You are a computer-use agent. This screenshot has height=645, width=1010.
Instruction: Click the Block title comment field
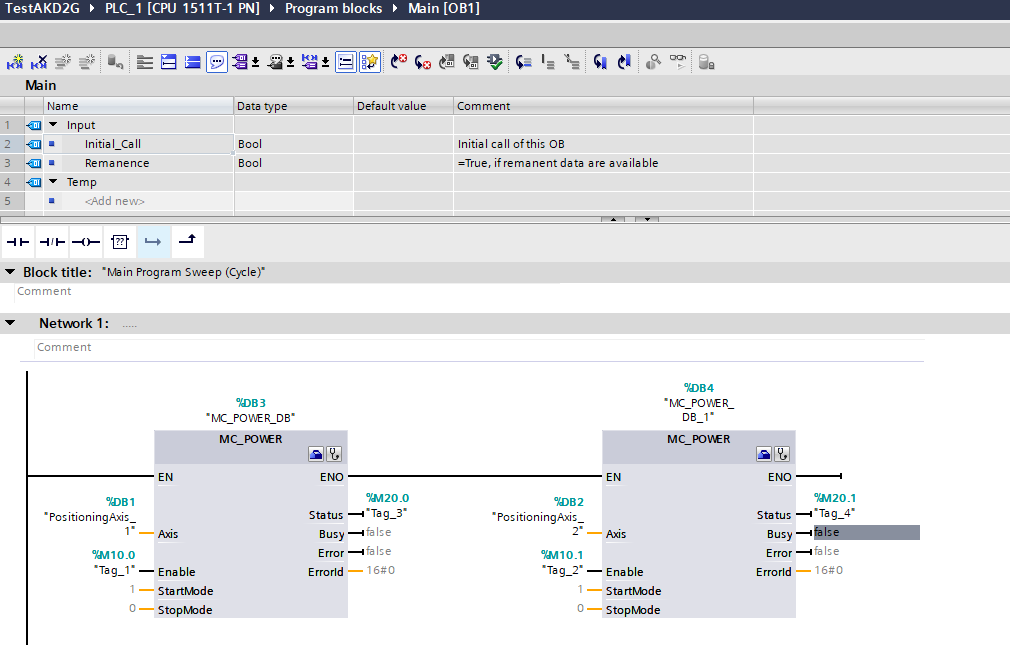(288, 291)
